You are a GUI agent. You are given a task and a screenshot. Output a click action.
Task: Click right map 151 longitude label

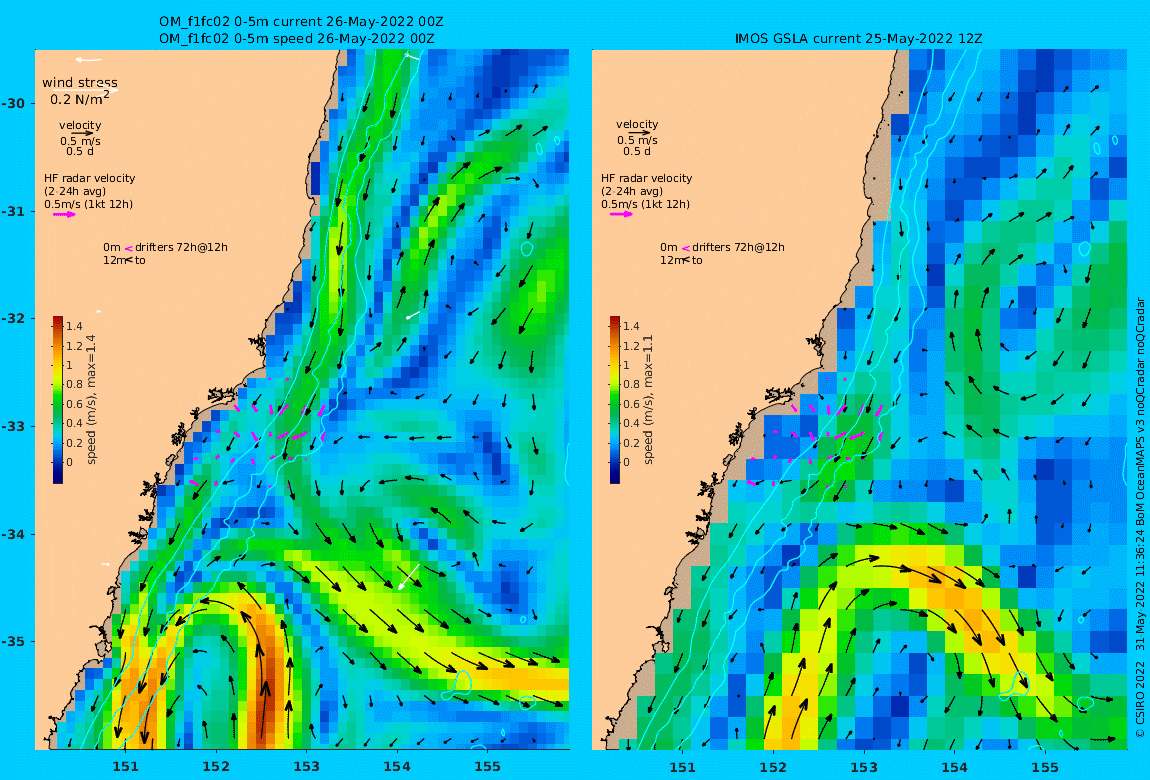[x=682, y=768]
